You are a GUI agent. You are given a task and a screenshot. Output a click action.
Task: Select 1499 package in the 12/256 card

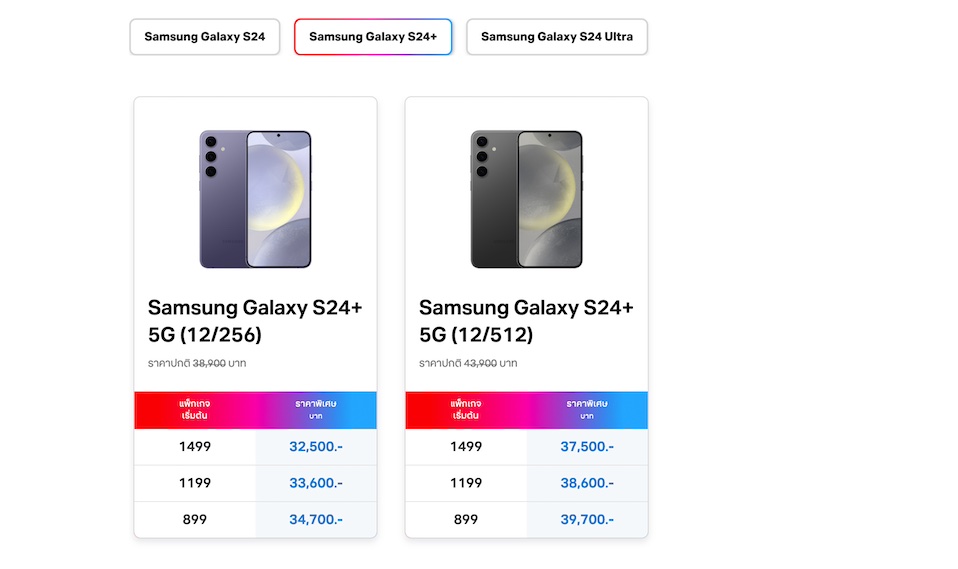195,447
